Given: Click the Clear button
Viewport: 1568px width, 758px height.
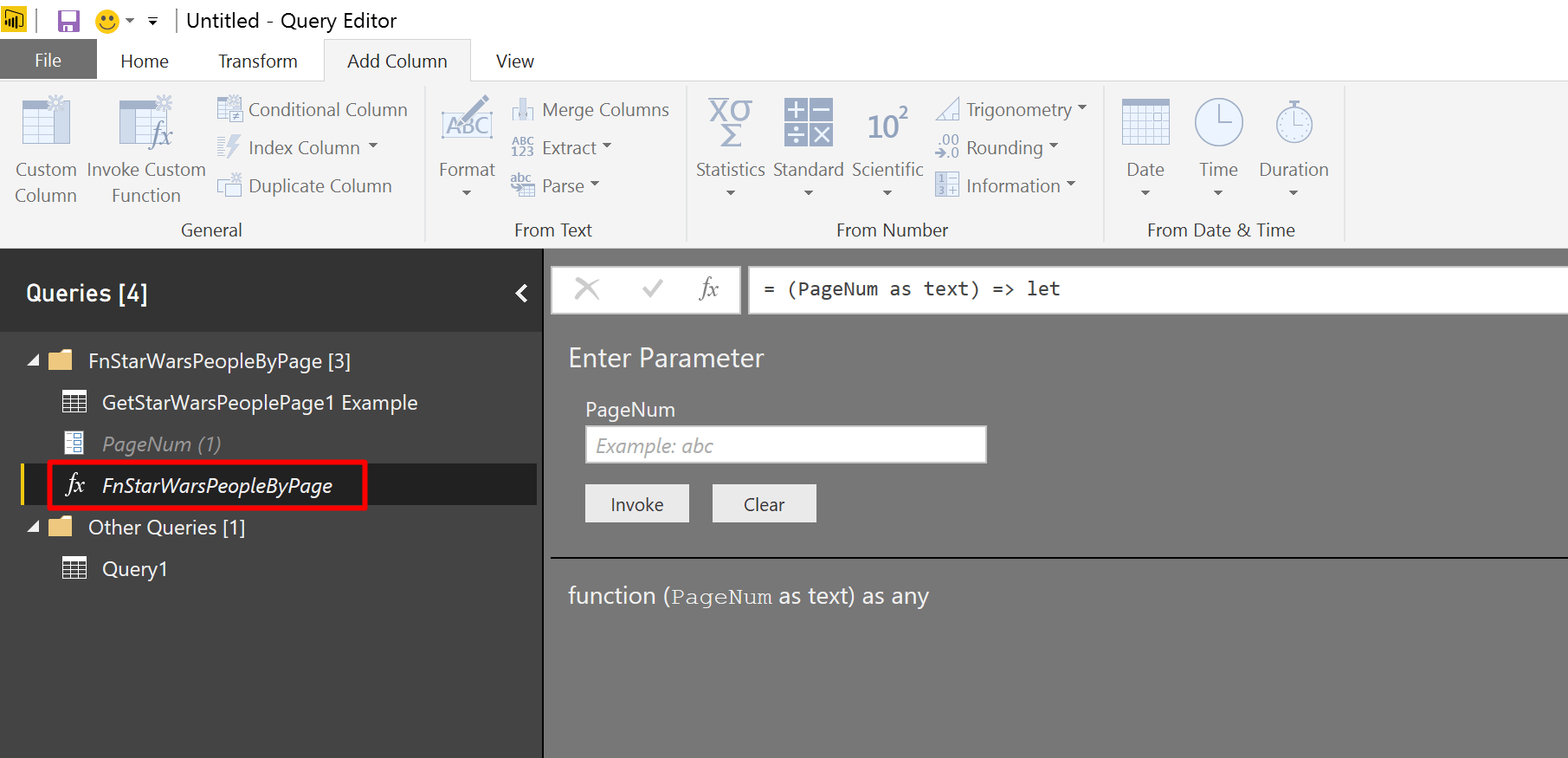Looking at the screenshot, I should tap(765, 503).
